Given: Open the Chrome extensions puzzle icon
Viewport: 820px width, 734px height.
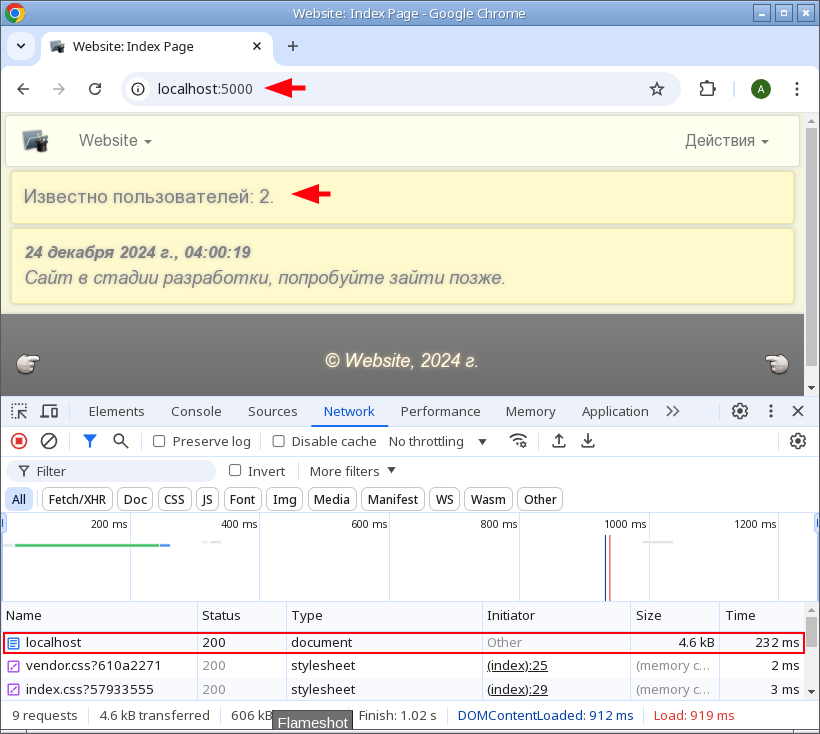Looking at the screenshot, I should point(708,89).
